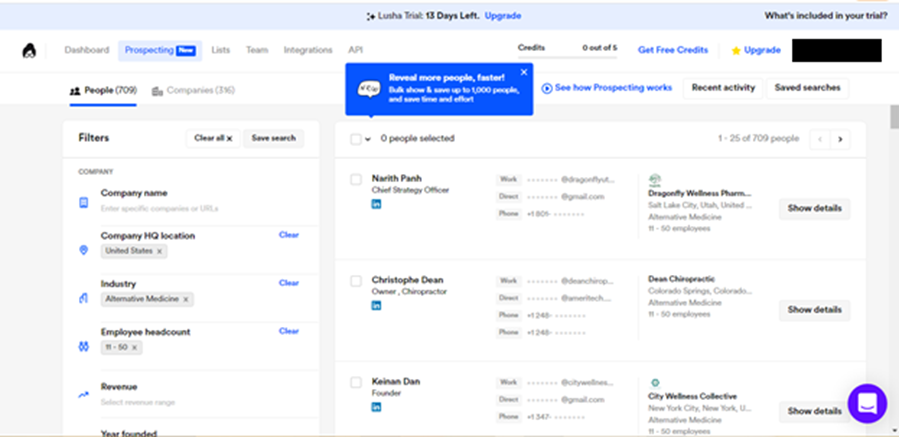899x437 pixels.
Task: Click the Dean Chiropractic company name
Action: (681, 279)
